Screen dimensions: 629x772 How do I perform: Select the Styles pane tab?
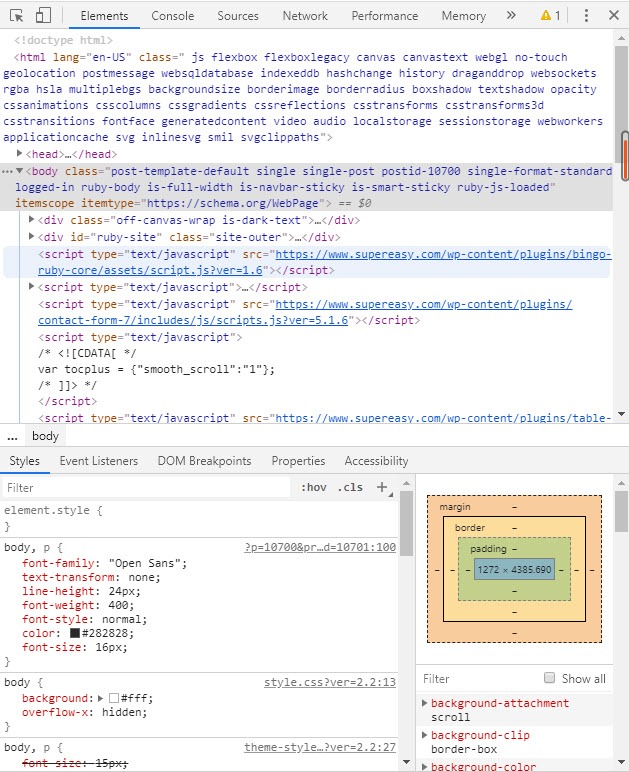pos(25,461)
